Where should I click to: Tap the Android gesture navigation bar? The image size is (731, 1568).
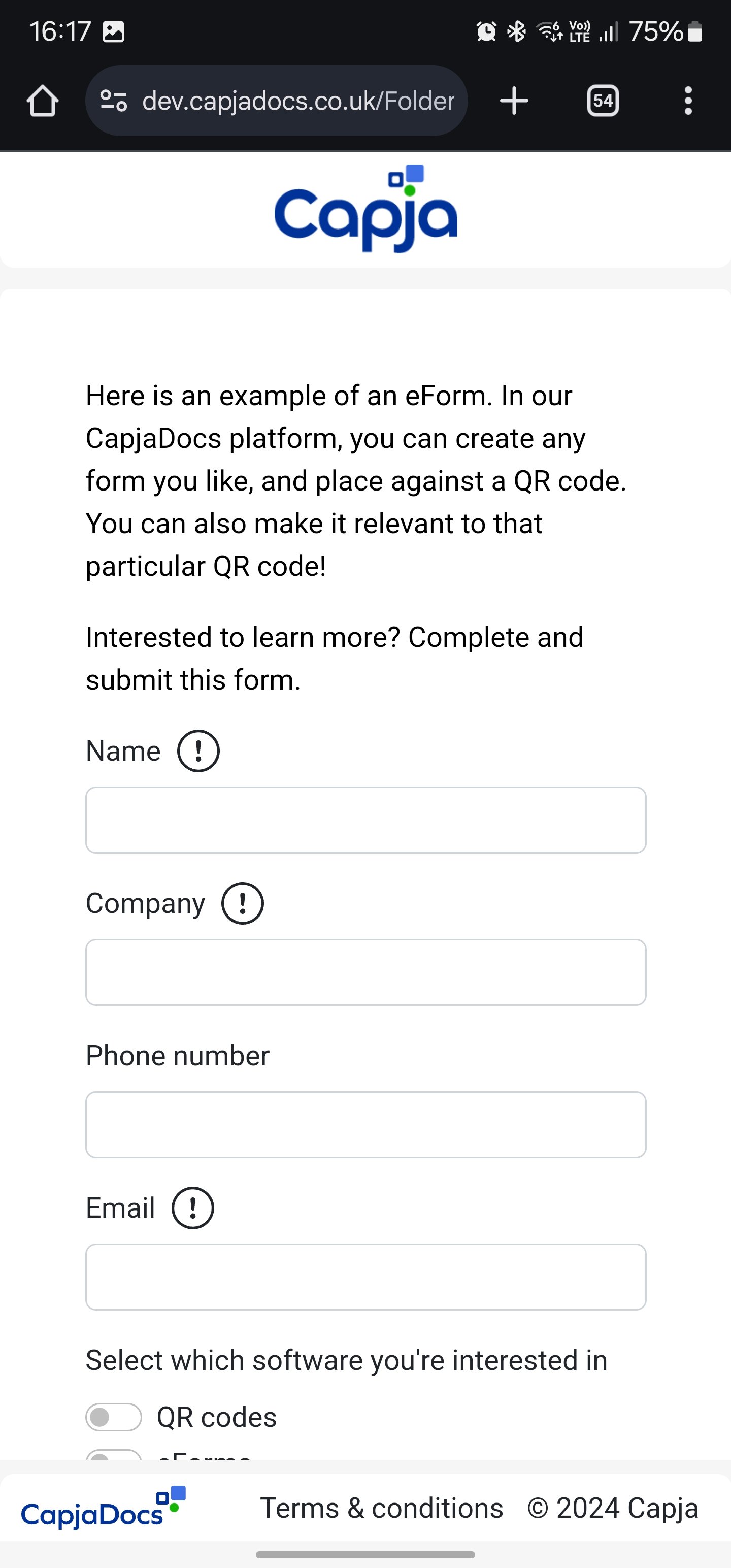tap(365, 1554)
